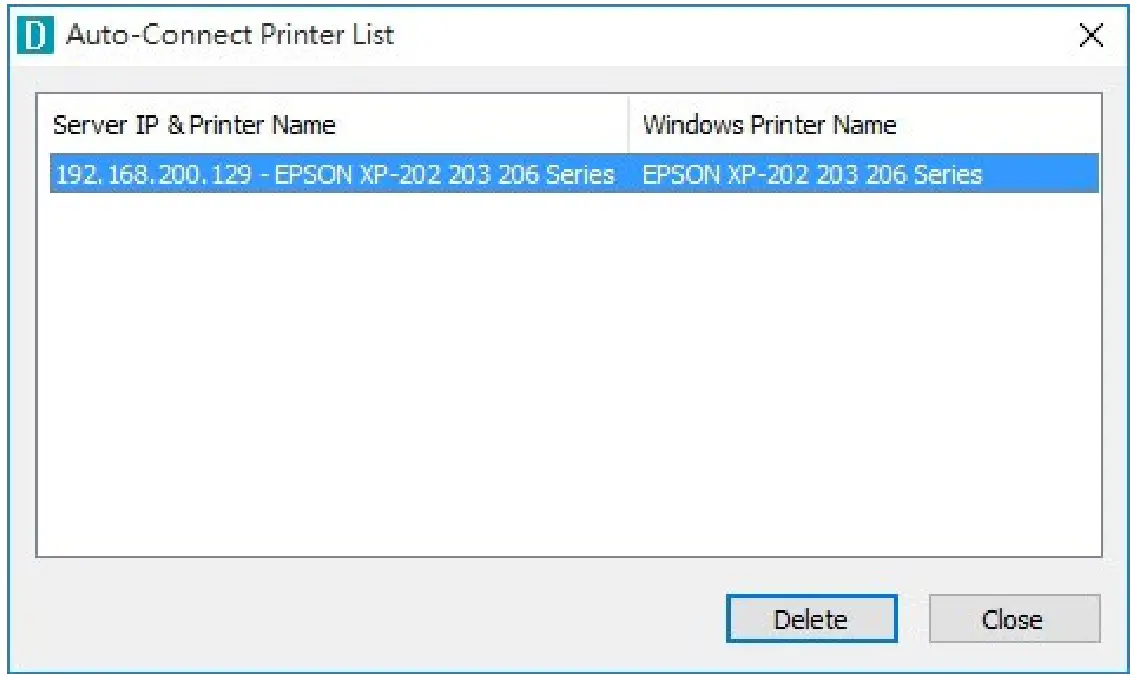Image resolution: width=1135 pixels, height=678 pixels.
Task: Click the highlighted row's blank right end
Action: point(1045,174)
